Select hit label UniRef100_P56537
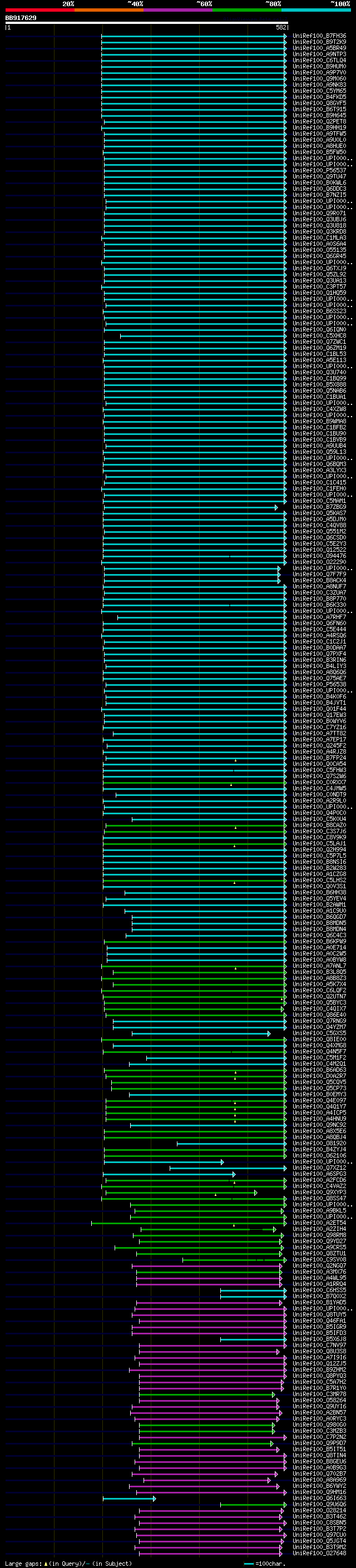Image resolution: width=356 pixels, height=1568 pixels. click(319, 170)
